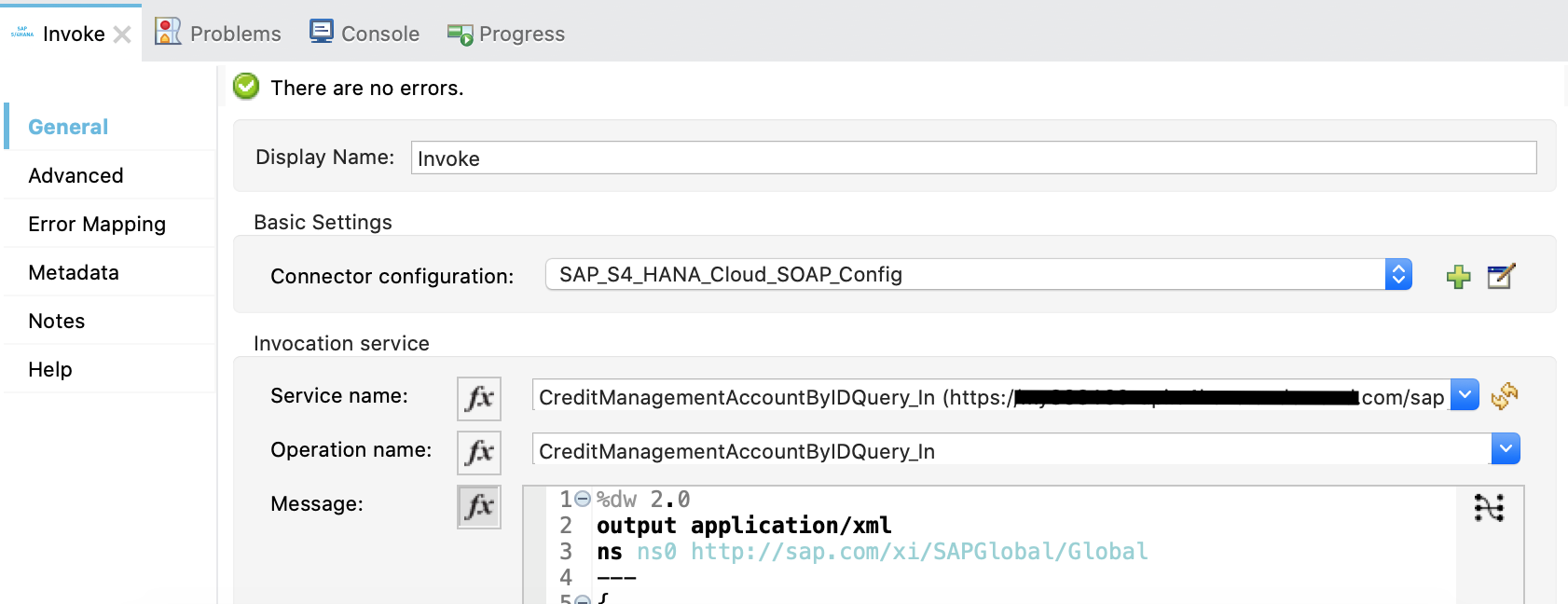Toggle fx expression mode for Operation name
1568x604 pixels.
[479, 452]
